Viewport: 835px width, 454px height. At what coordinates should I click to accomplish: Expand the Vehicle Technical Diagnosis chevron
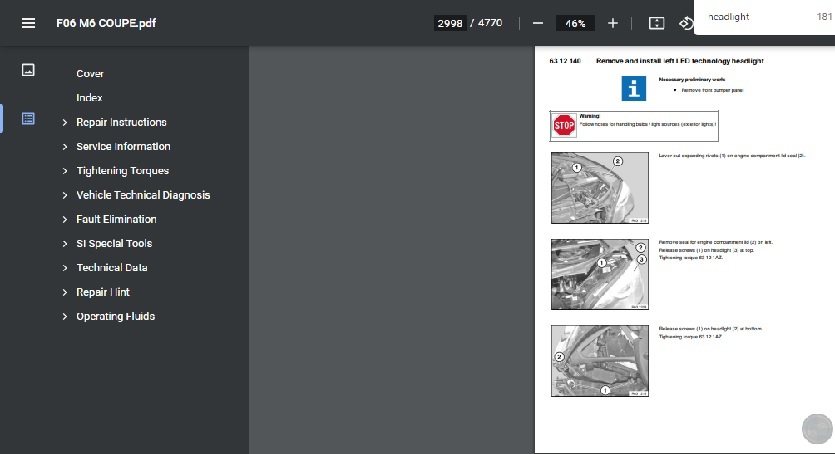pyautogui.click(x=64, y=195)
